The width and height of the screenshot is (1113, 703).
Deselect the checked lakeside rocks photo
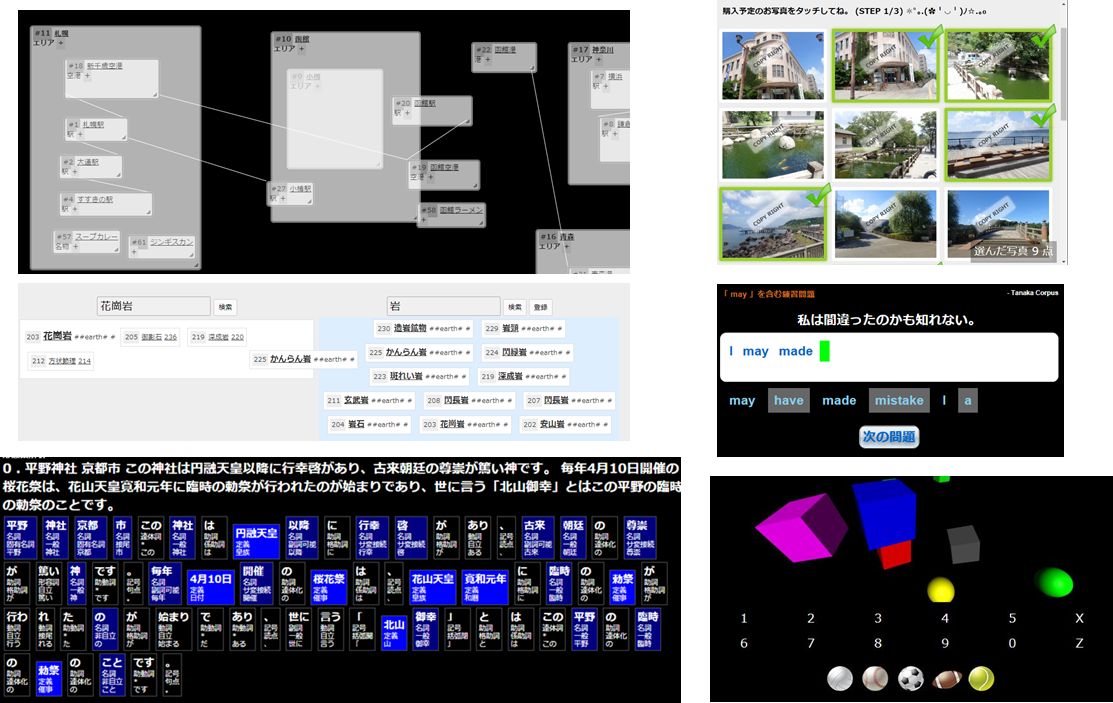click(x=772, y=223)
